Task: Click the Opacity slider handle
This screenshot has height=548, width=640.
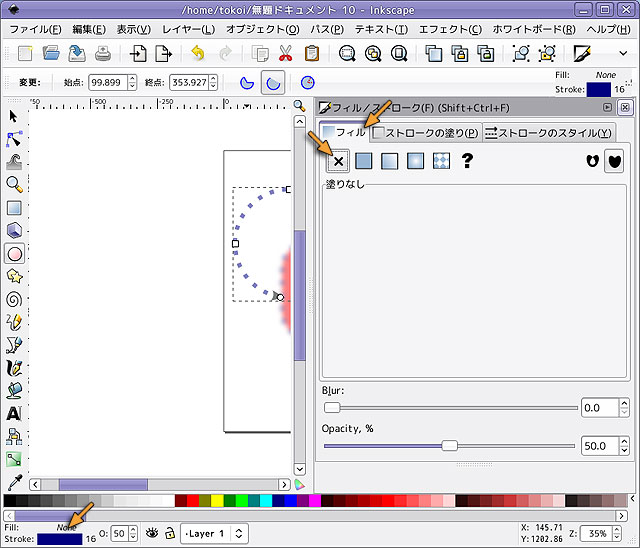Action: point(450,446)
